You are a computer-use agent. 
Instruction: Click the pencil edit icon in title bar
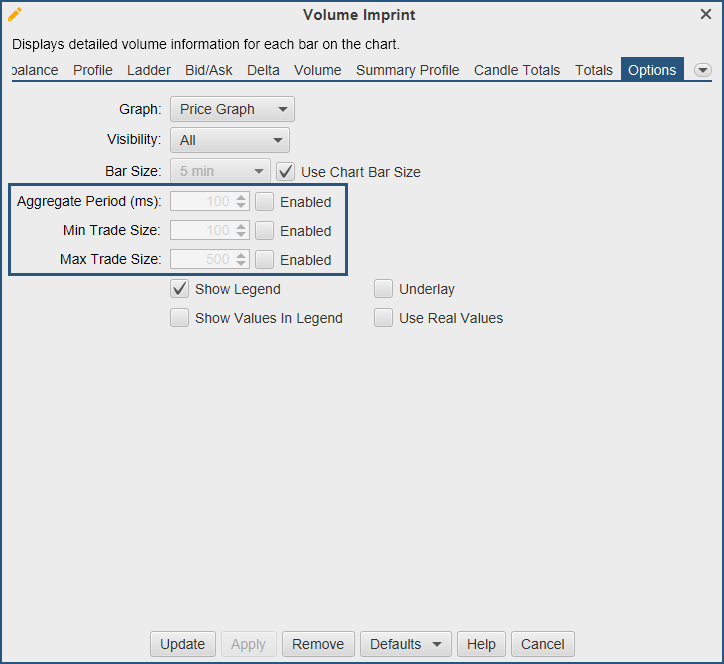point(15,15)
